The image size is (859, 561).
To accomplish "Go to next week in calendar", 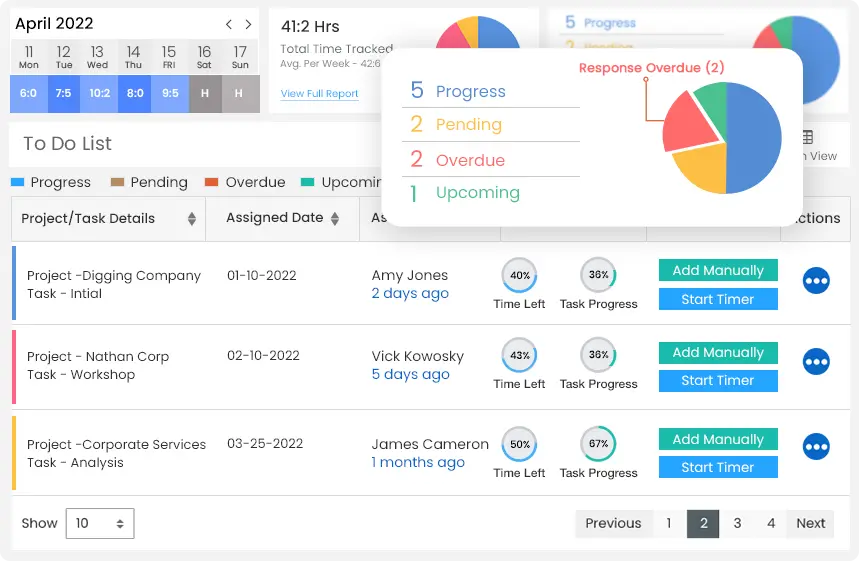I will (248, 24).
